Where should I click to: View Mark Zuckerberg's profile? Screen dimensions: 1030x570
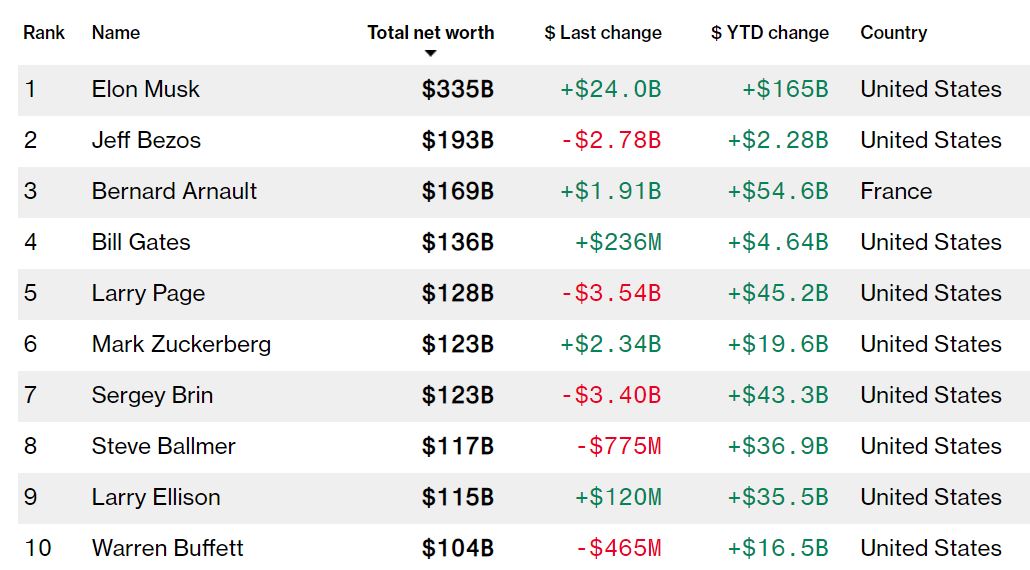[x=181, y=344]
